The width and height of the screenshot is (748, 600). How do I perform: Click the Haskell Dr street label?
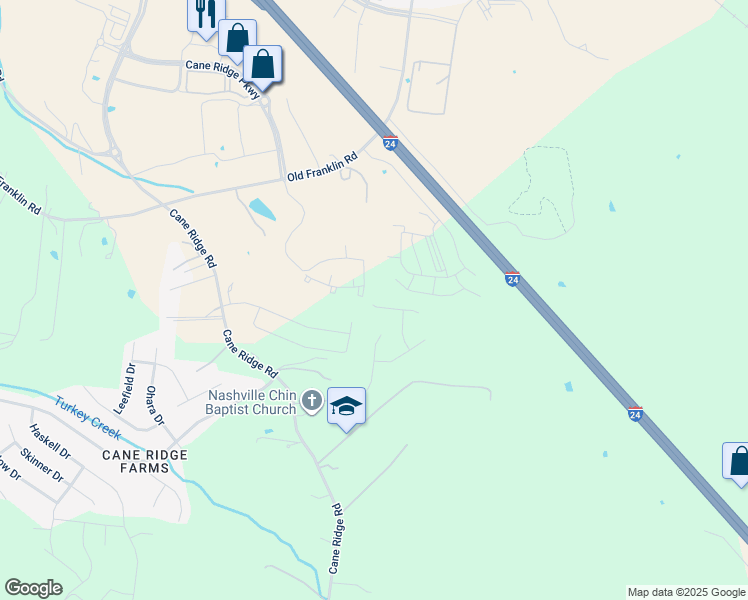point(50,441)
